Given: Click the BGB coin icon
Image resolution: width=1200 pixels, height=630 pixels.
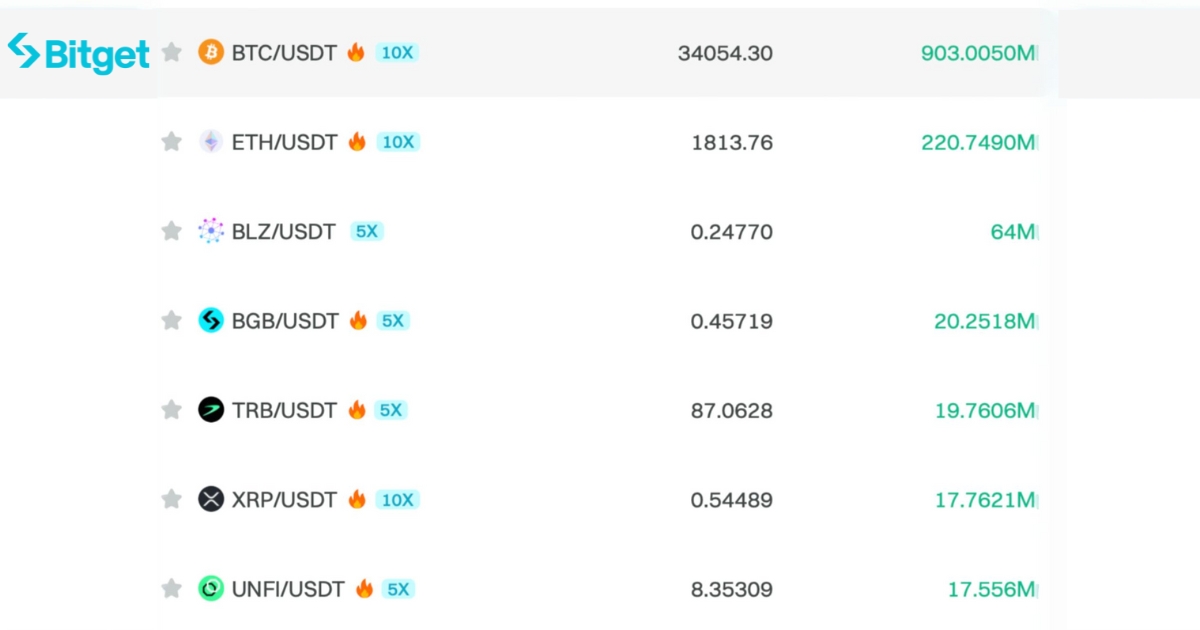Looking at the screenshot, I should [x=211, y=320].
